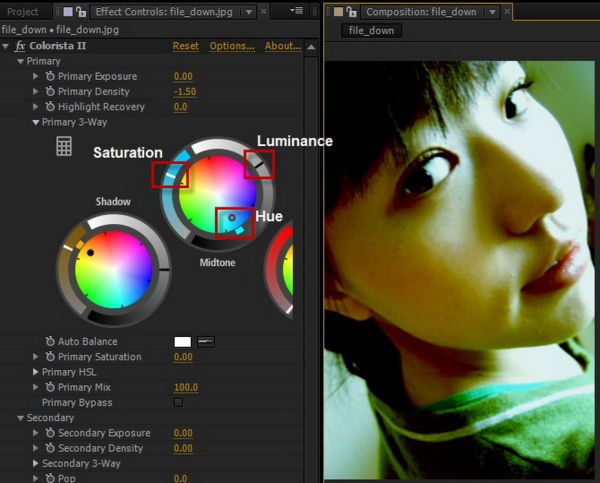Collapse the Secondary group

click(20, 418)
